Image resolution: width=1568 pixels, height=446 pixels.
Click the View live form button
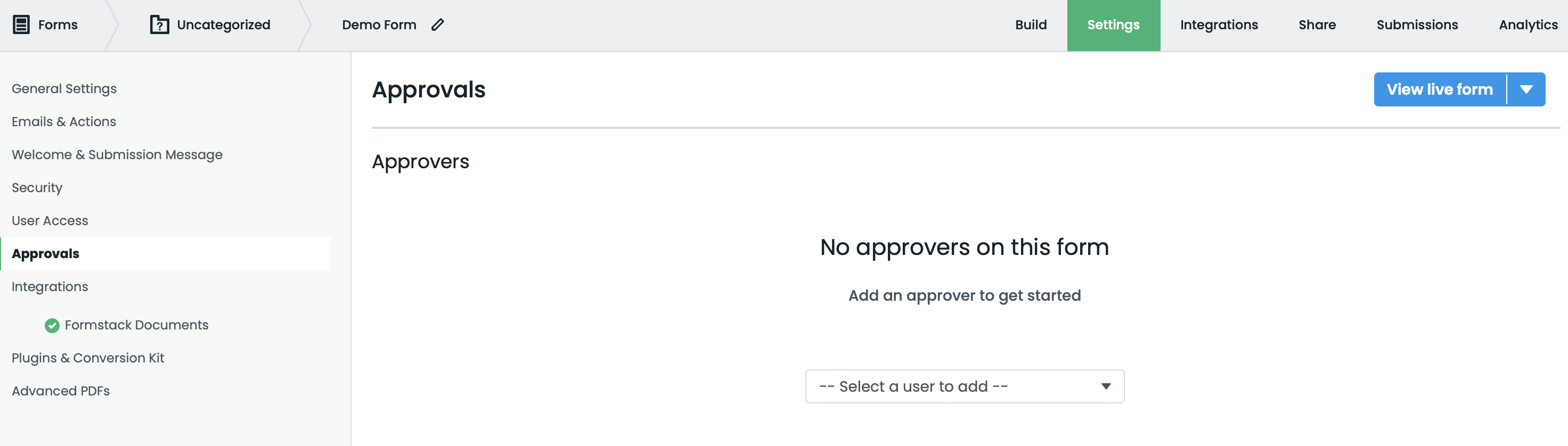1439,89
